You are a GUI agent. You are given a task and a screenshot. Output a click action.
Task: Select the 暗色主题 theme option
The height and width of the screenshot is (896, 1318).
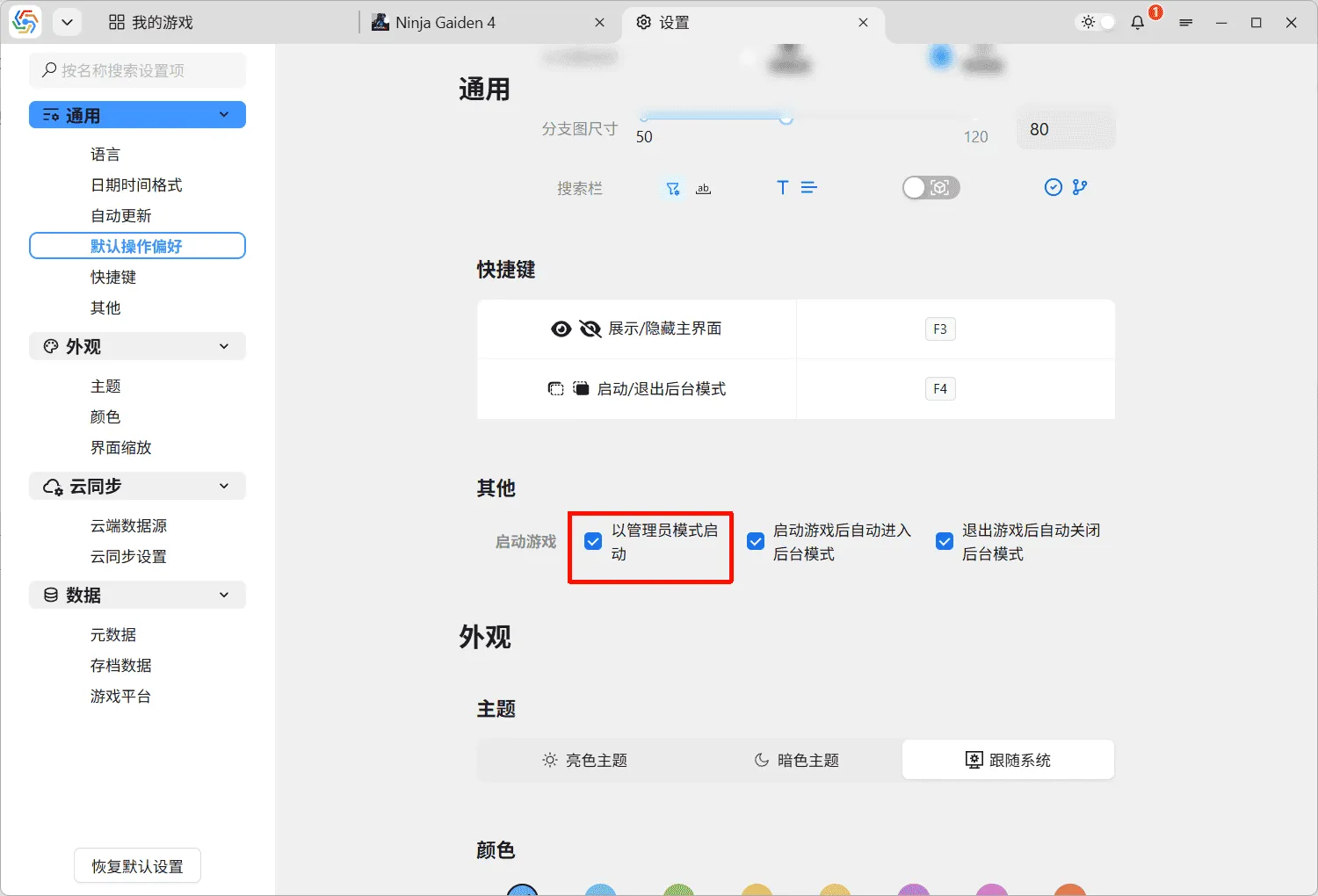click(x=795, y=759)
